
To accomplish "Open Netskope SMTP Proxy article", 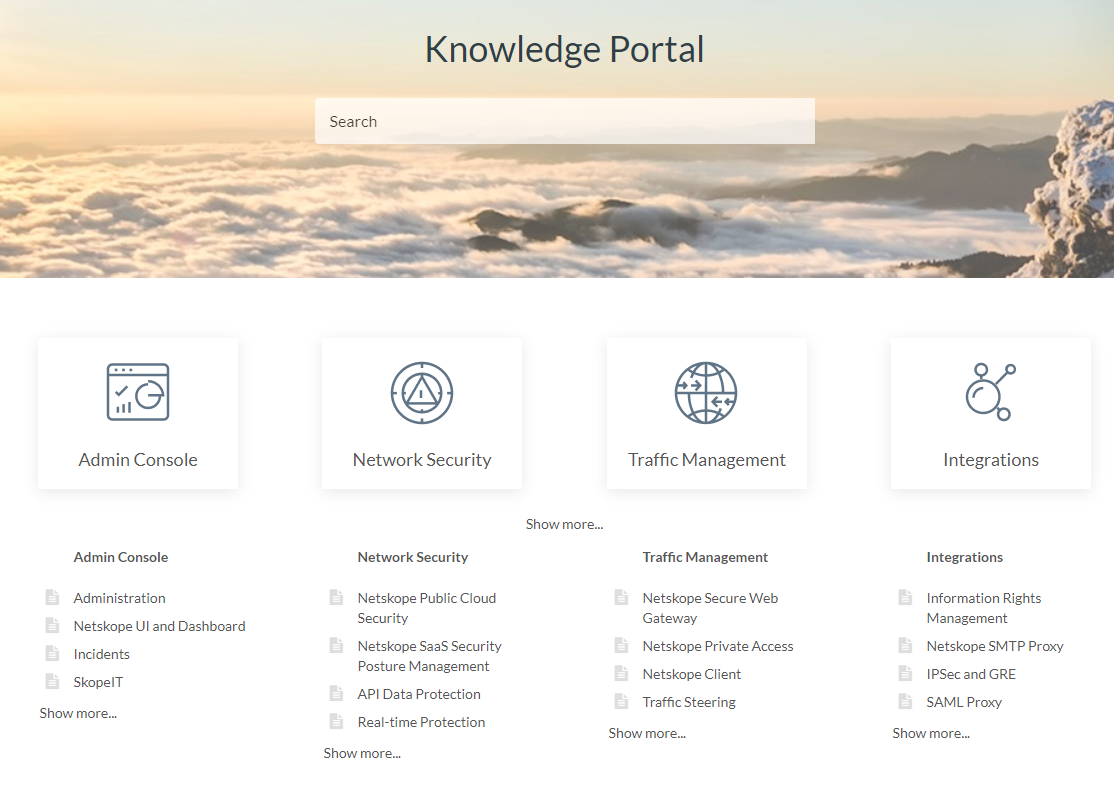I will click(995, 646).
